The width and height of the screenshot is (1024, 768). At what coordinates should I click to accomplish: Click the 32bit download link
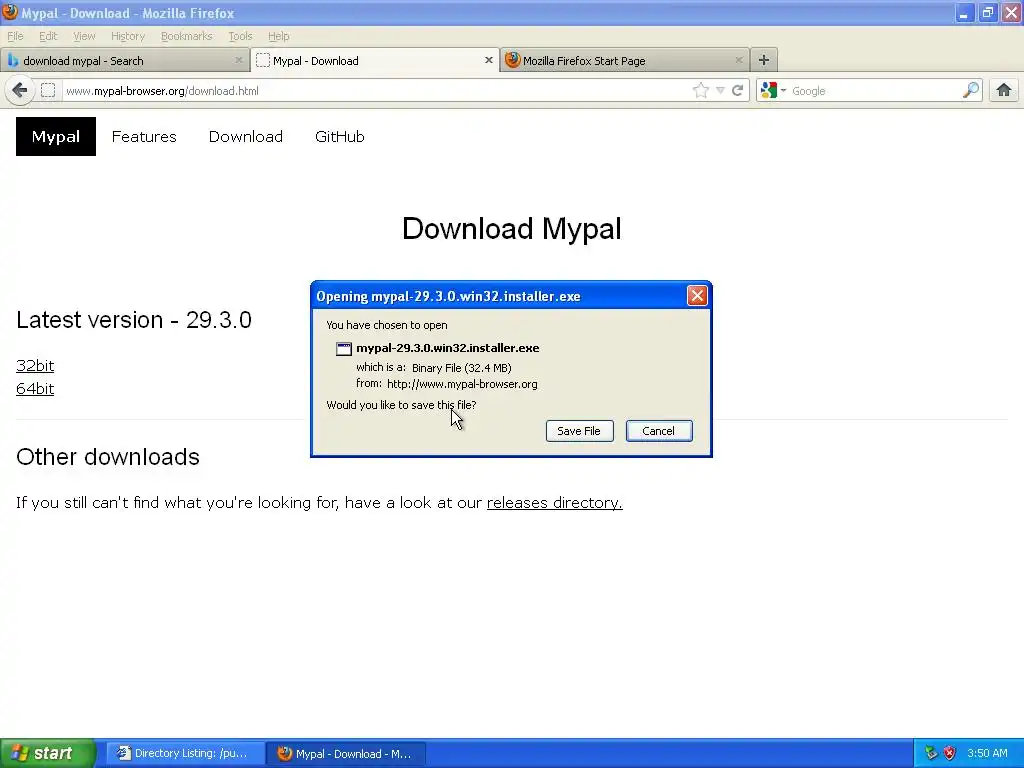[35, 366]
